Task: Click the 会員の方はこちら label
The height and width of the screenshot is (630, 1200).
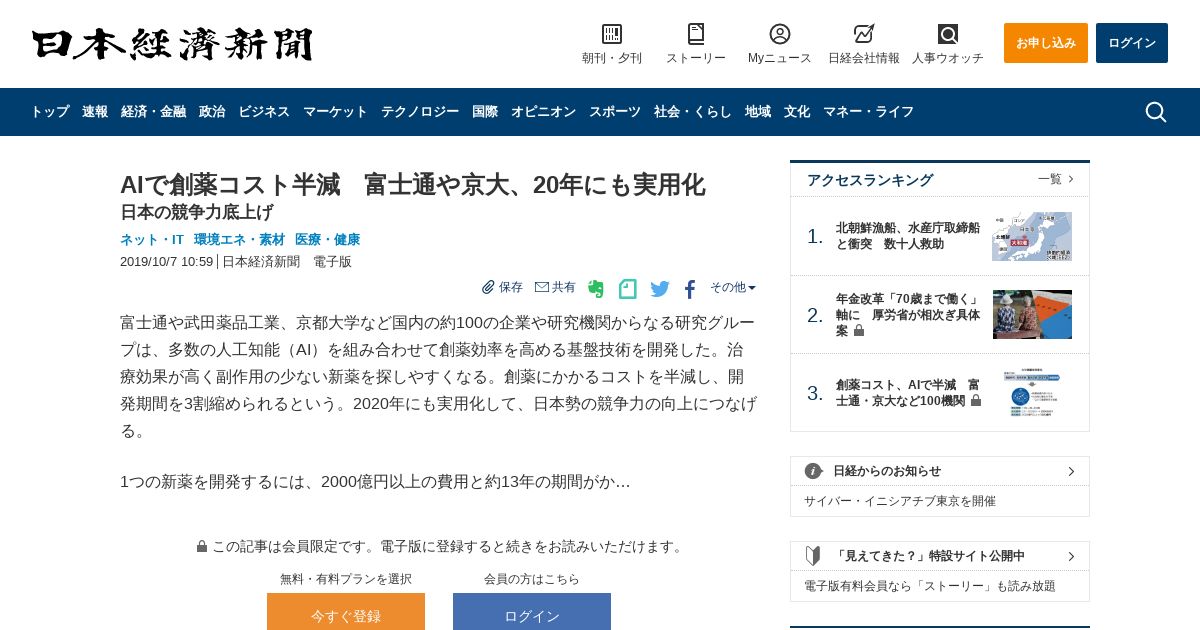Action: (x=532, y=579)
